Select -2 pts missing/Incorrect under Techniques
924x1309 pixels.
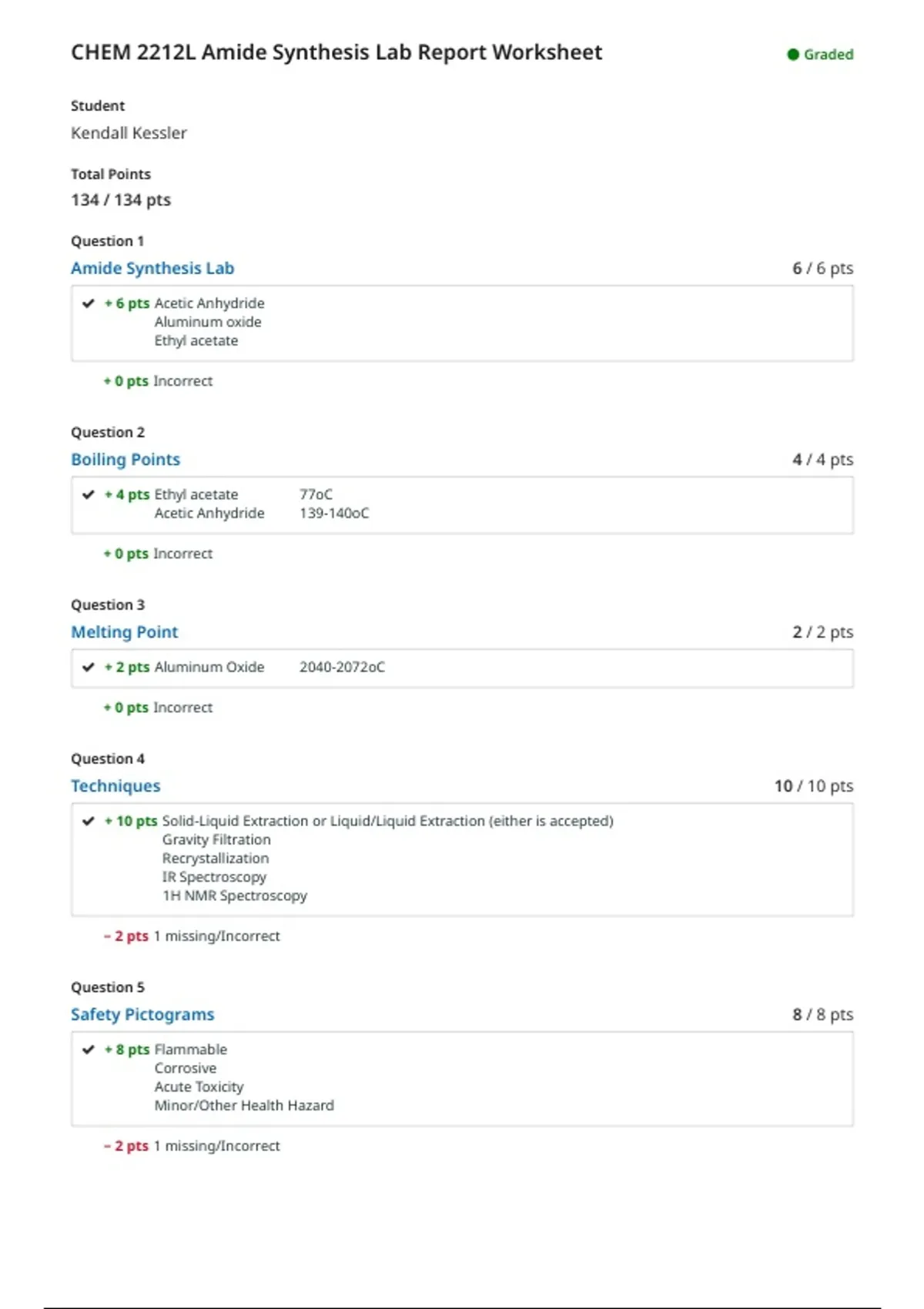(x=192, y=936)
